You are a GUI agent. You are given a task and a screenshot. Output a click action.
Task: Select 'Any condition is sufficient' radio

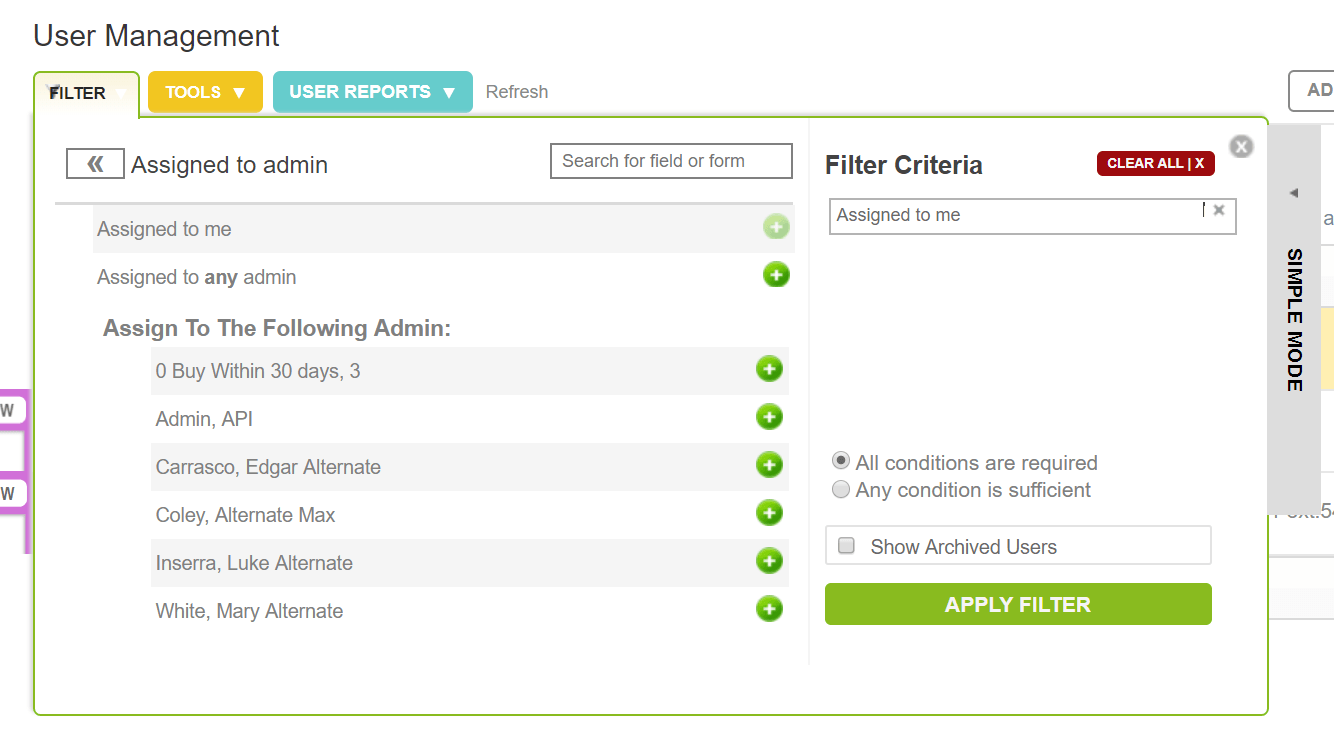841,490
